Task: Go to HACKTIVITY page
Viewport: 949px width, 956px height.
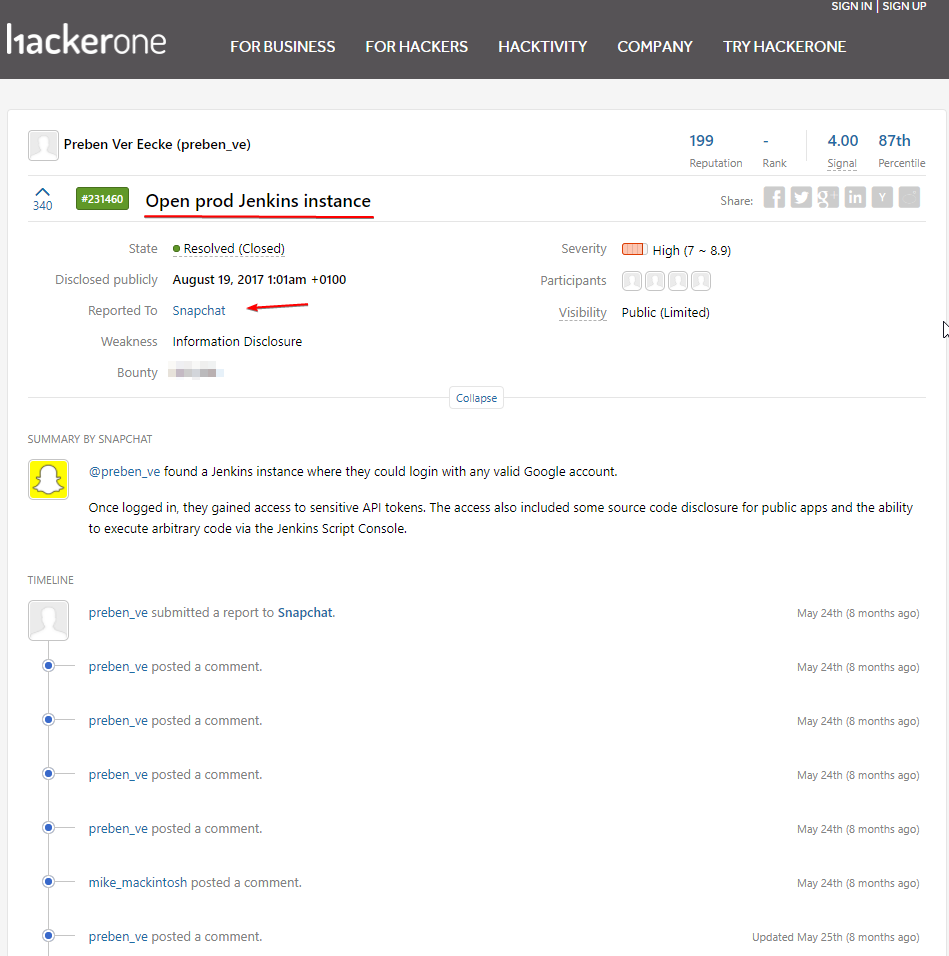Action: 542,47
